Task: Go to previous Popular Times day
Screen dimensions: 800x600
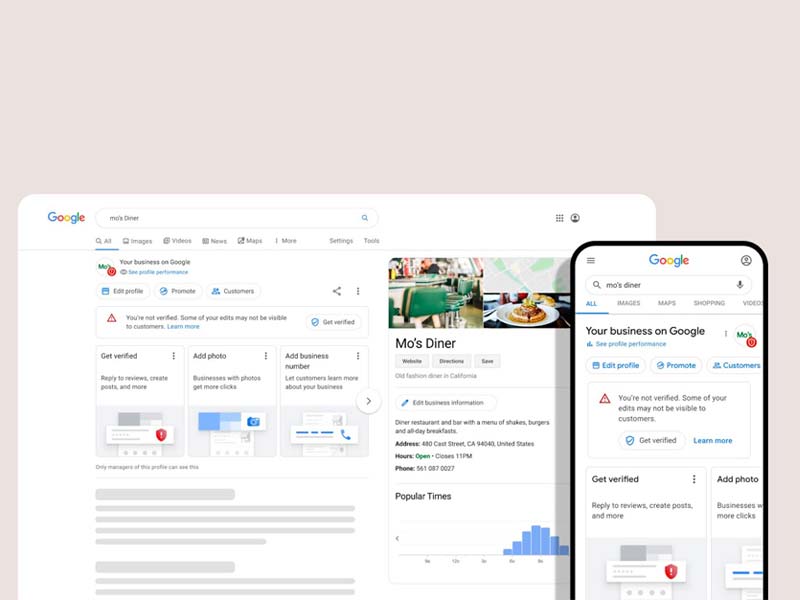Action: coord(397,538)
